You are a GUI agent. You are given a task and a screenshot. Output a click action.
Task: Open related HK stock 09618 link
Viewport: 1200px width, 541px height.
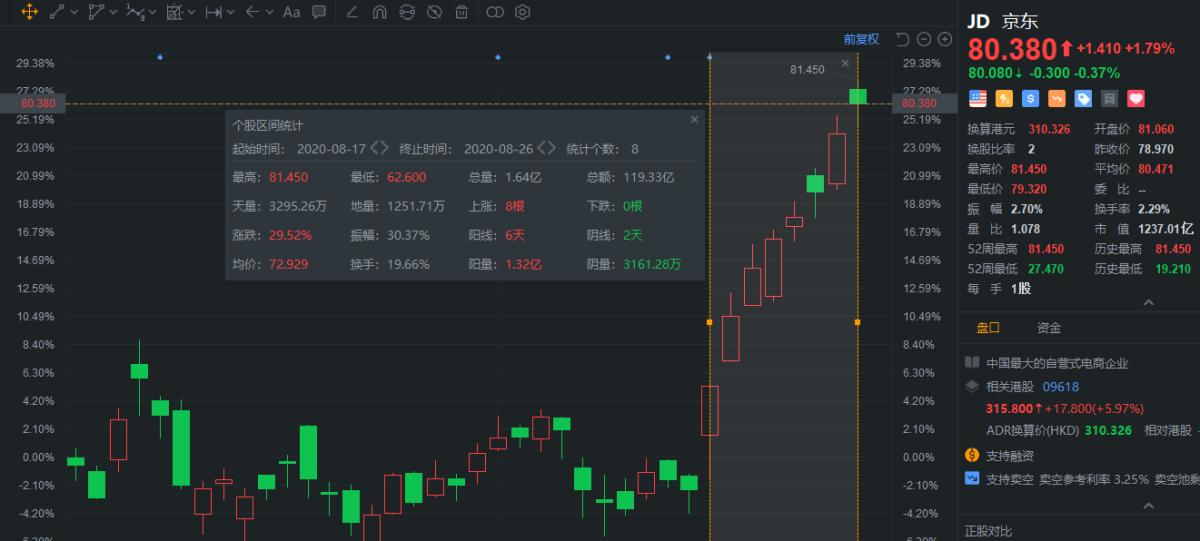[x=1061, y=386]
